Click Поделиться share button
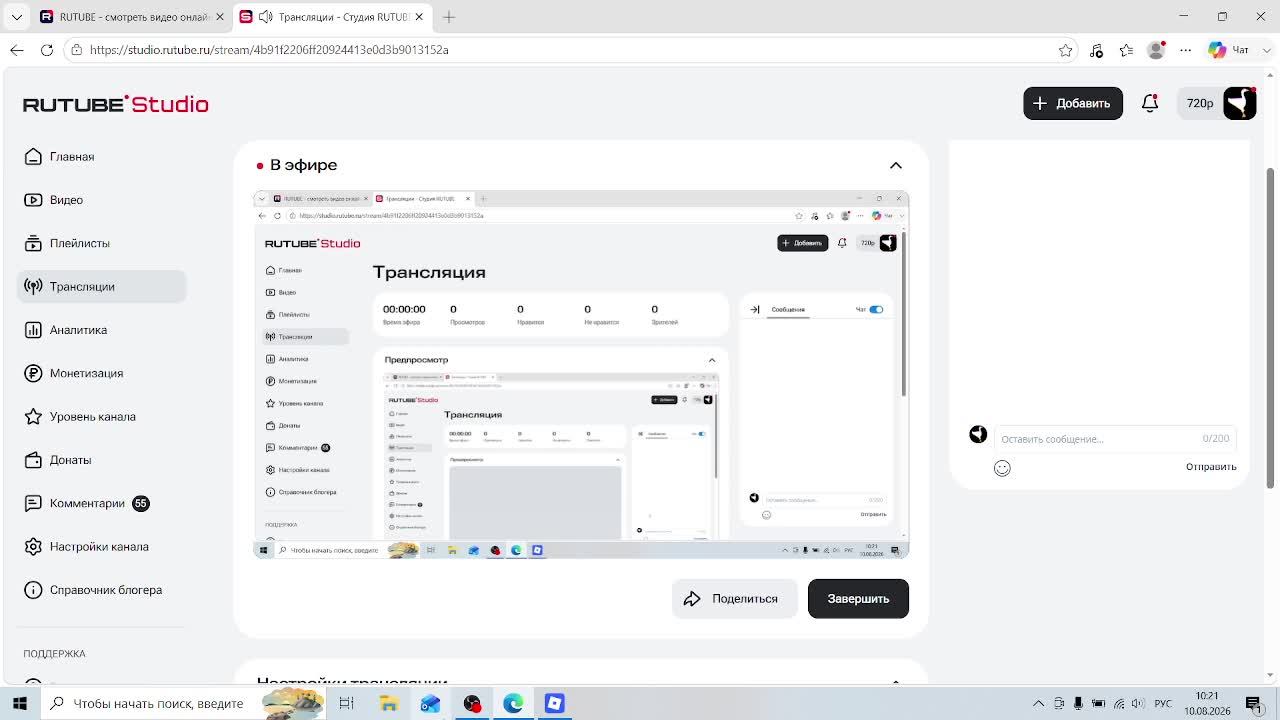 (x=734, y=599)
